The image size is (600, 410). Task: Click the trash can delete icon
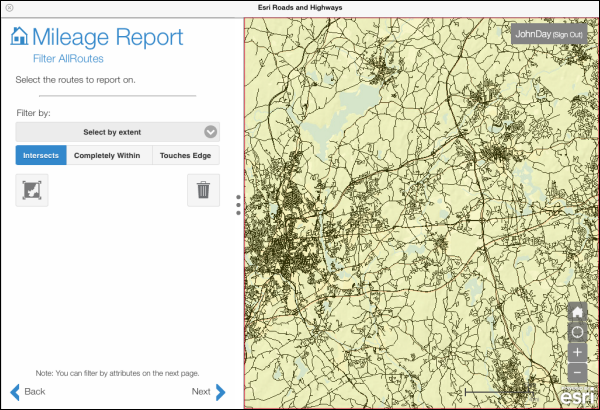tap(203, 189)
